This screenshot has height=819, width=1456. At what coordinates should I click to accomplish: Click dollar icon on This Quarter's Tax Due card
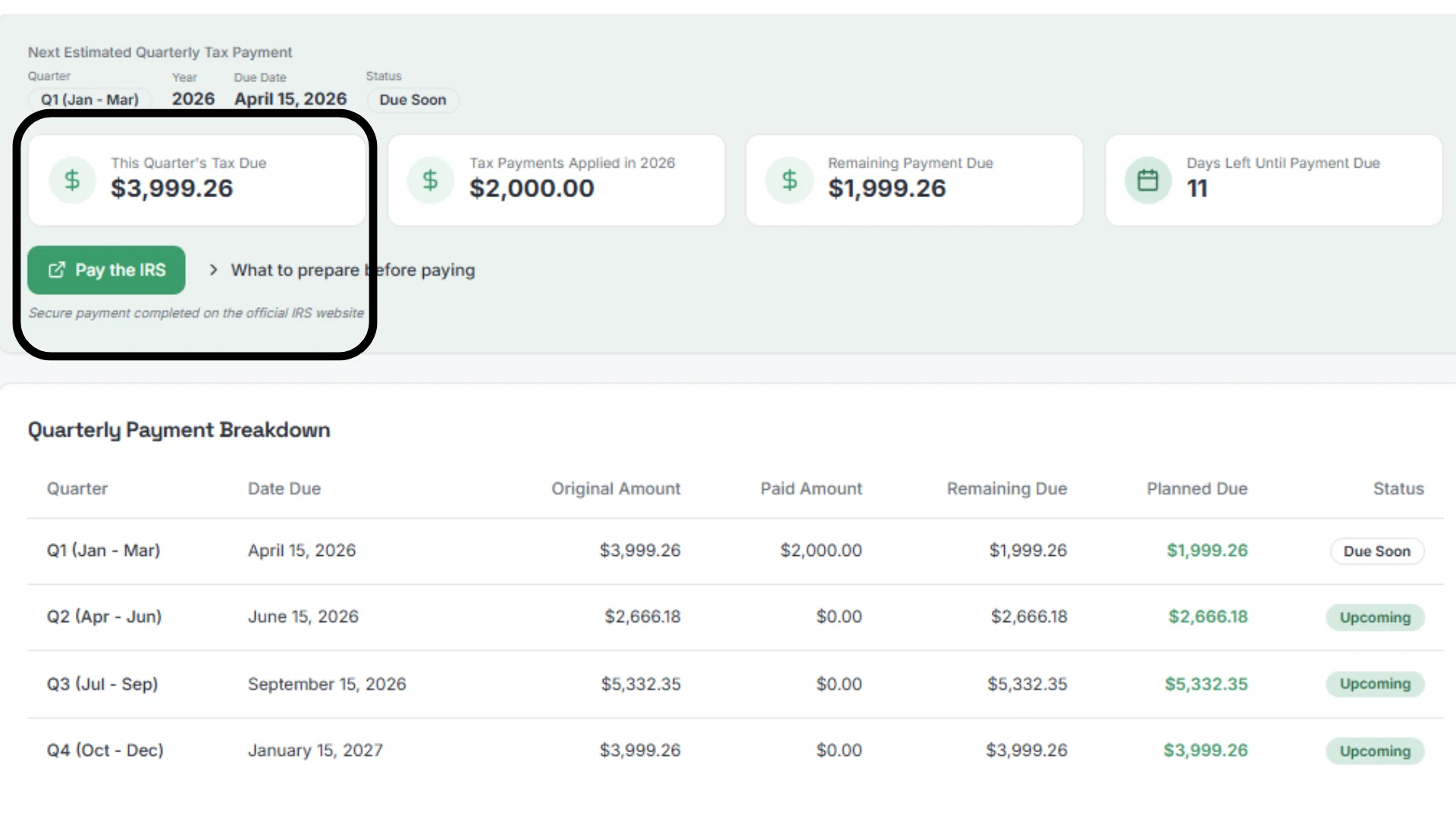[x=72, y=180]
